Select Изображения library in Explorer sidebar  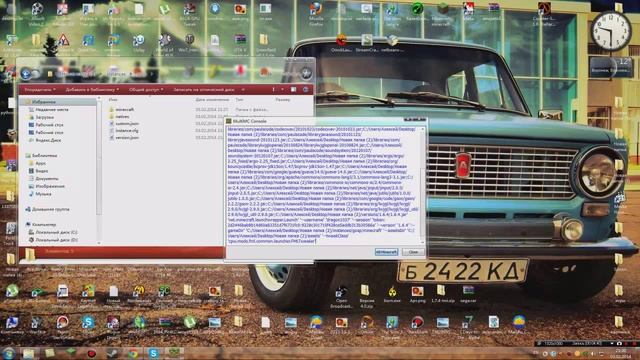pos(46,186)
